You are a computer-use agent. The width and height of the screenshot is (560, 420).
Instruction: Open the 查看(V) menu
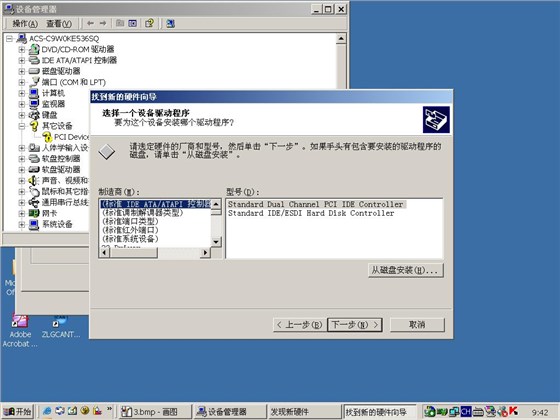(x=59, y=24)
